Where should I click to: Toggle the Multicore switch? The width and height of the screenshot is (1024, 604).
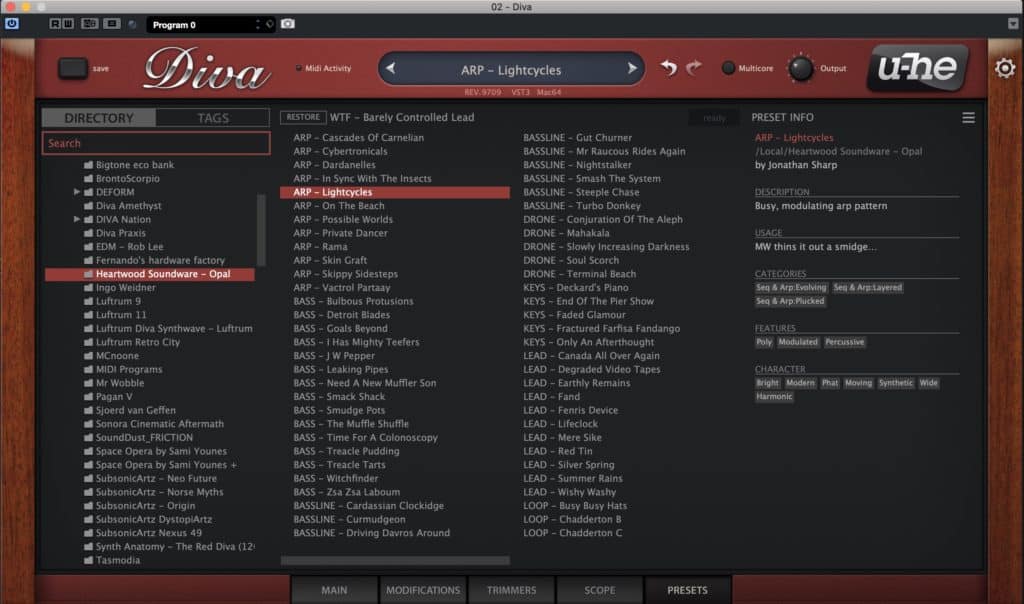728,68
